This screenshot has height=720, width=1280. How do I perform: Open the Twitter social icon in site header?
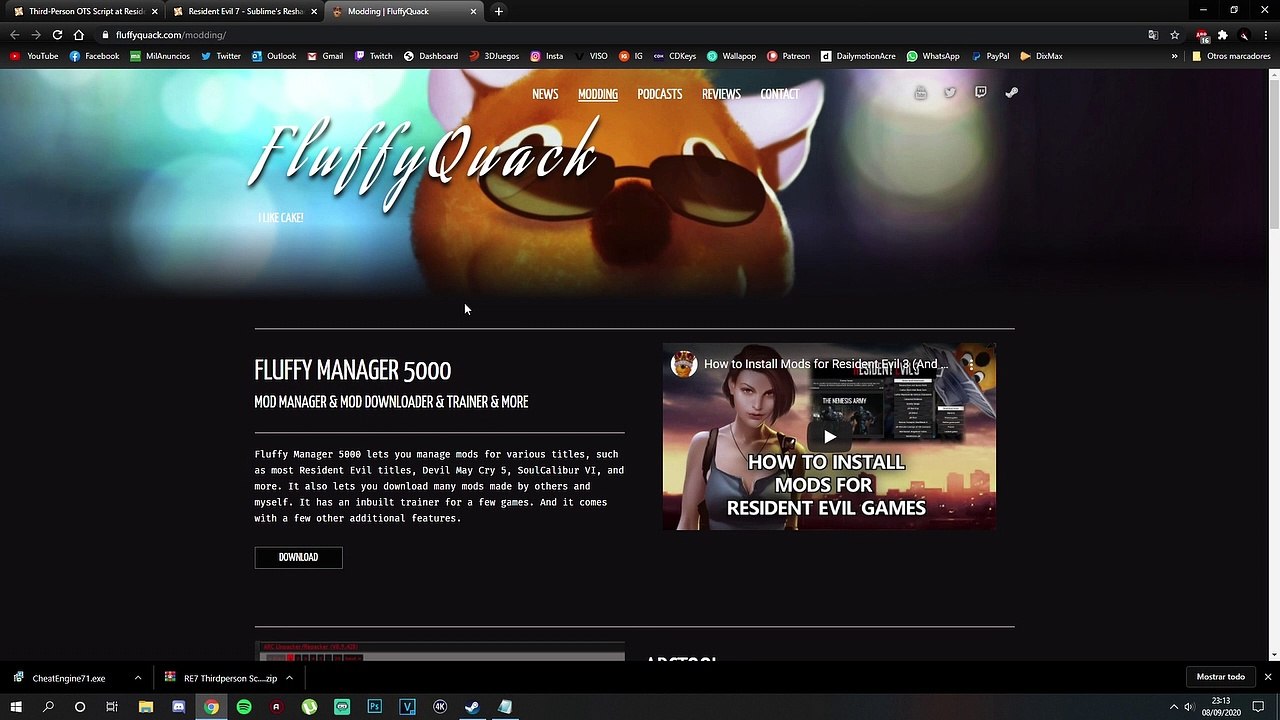coord(950,93)
